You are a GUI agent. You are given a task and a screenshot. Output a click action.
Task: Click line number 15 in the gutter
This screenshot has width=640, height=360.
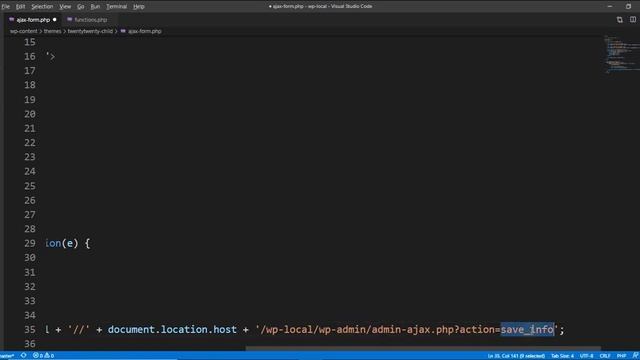(30, 42)
